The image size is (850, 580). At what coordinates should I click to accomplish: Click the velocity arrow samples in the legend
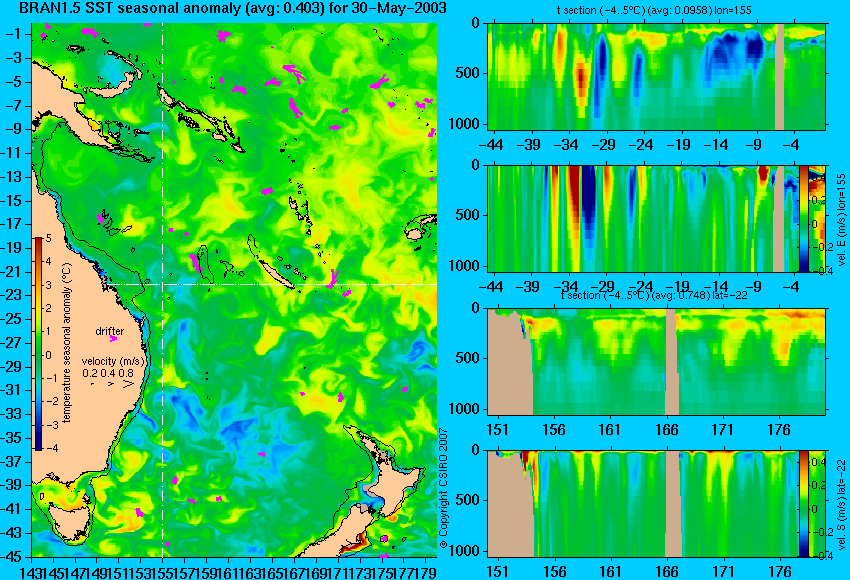[x=112, y=384]
